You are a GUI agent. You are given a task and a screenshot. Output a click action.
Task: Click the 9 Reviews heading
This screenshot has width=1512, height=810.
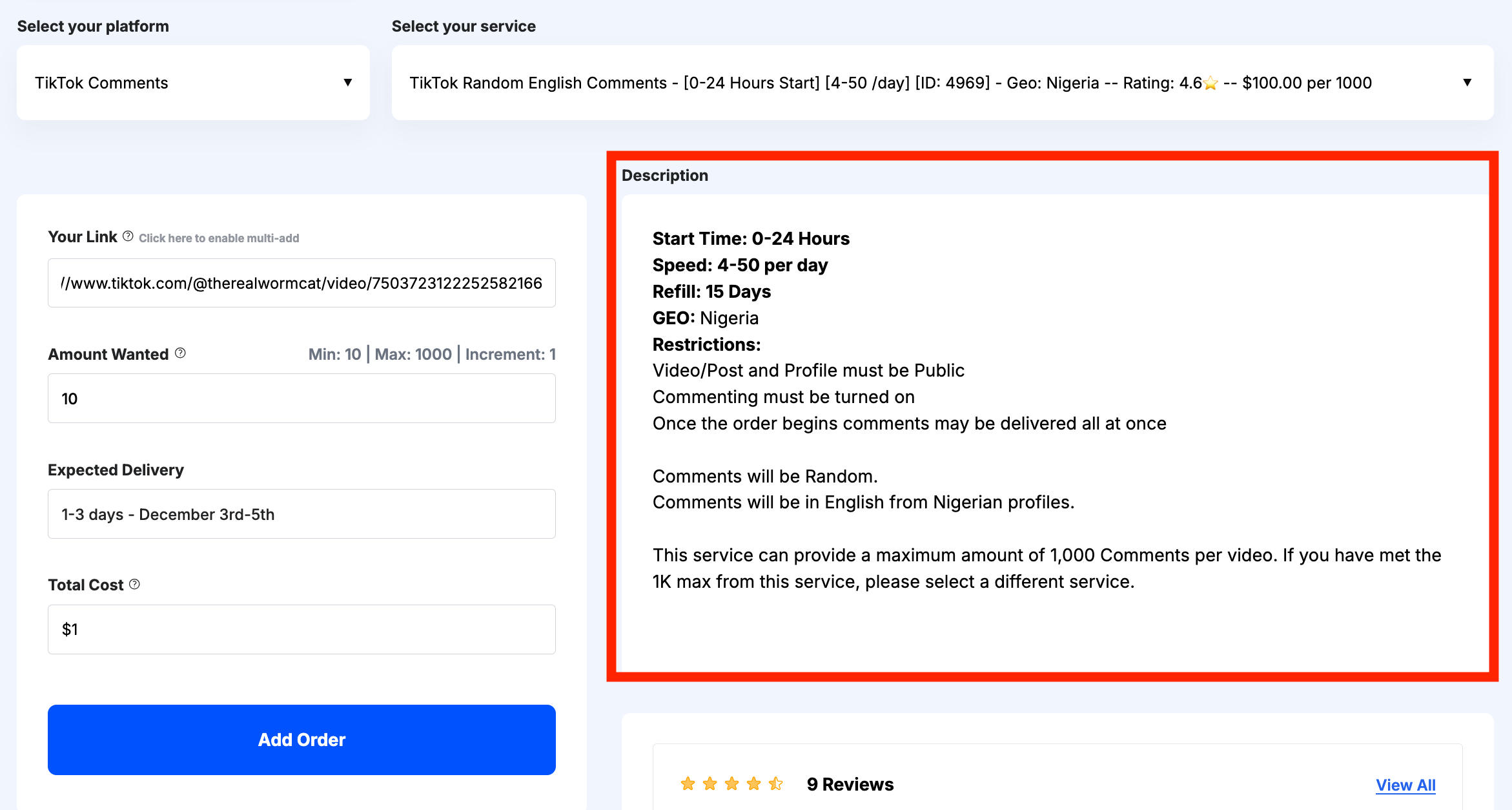tap(850, 784)
